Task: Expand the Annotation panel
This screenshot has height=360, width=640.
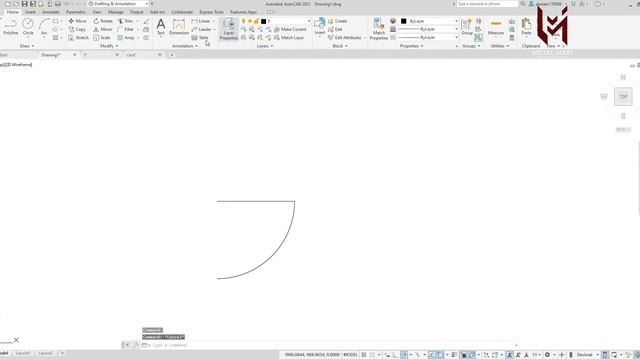Action: 185,46
